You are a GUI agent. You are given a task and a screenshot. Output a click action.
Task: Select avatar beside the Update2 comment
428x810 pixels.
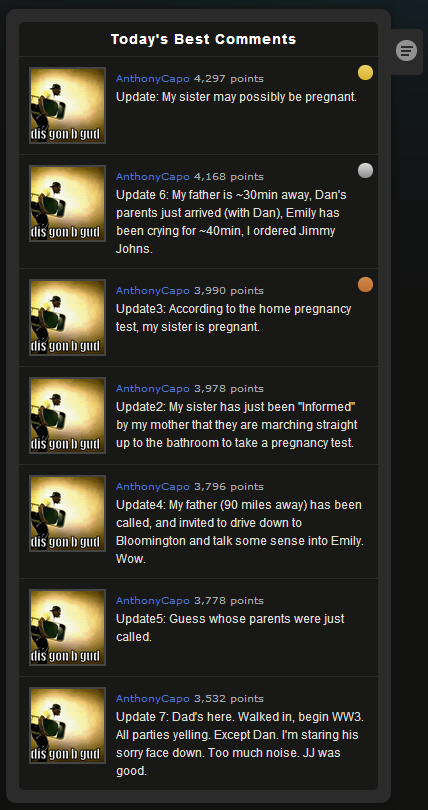click(x=68, y=416)
